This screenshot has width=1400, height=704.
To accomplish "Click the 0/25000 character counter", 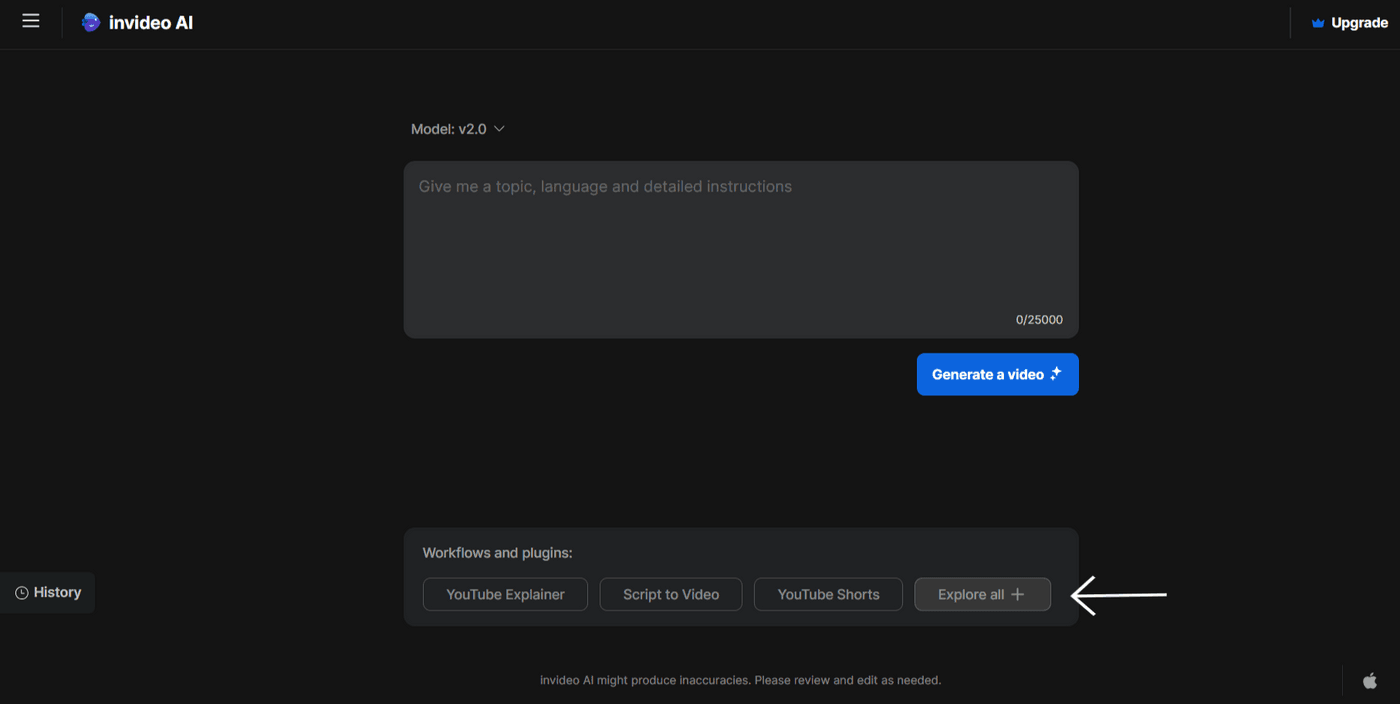I will point(1039,319).
